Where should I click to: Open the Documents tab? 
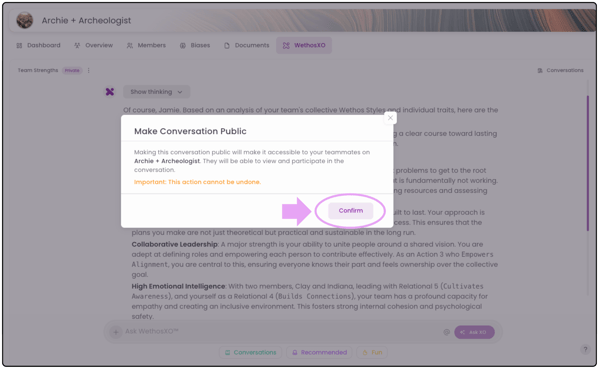click(247, 45)
